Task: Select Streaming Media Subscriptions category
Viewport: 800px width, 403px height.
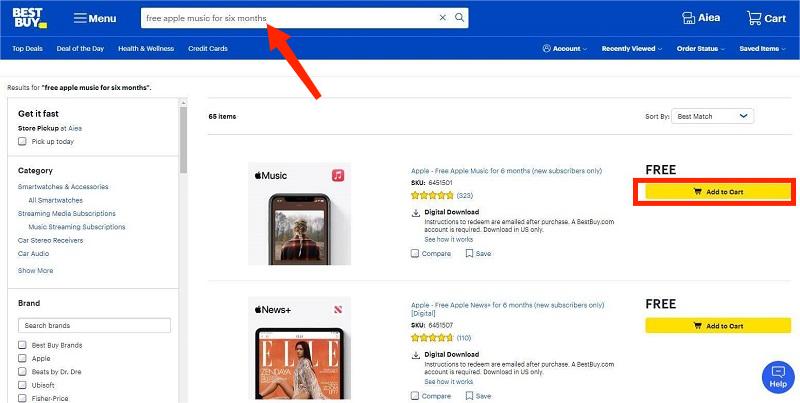Action: point(67,213)
